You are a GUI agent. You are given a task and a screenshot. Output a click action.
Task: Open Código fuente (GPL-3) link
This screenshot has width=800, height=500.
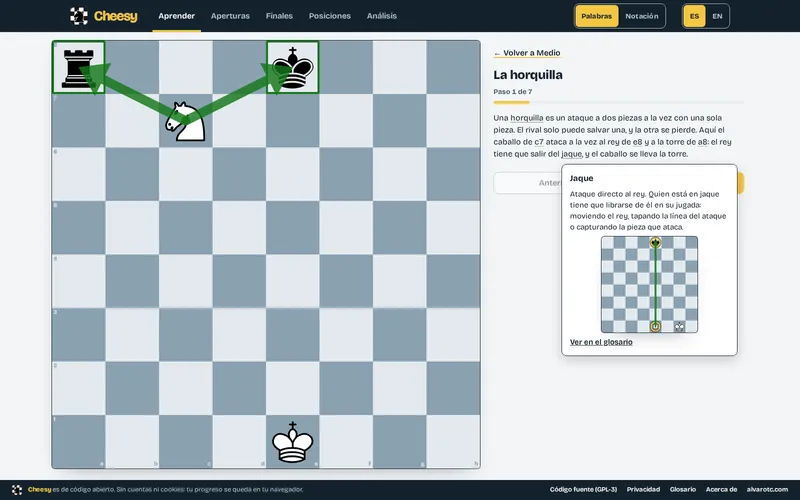583,490
